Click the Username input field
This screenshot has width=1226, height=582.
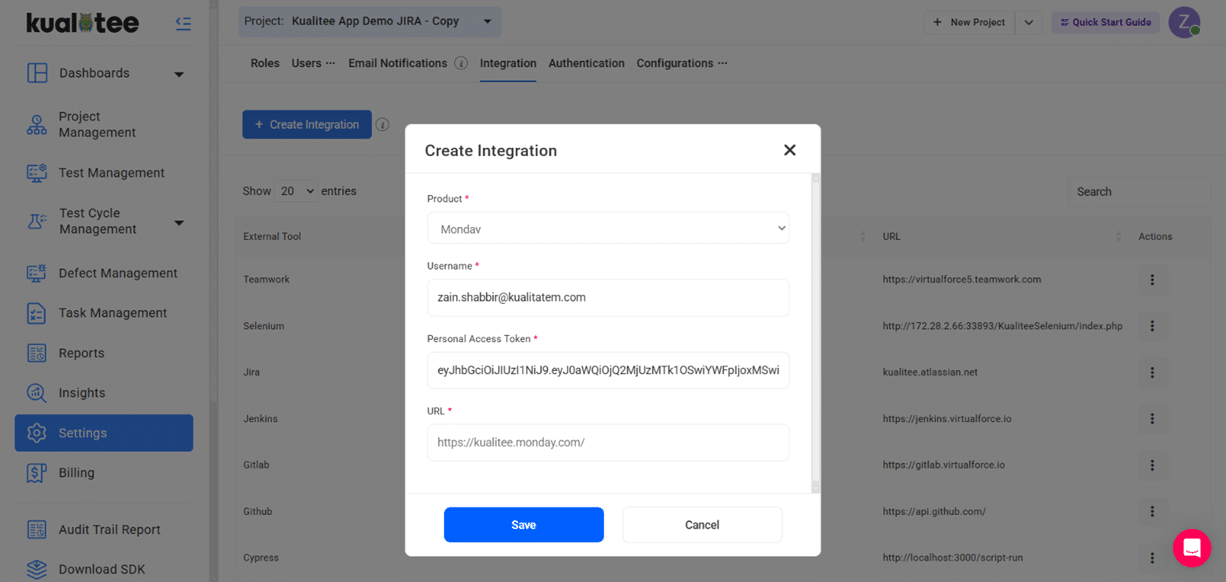(x=608, y=297)
